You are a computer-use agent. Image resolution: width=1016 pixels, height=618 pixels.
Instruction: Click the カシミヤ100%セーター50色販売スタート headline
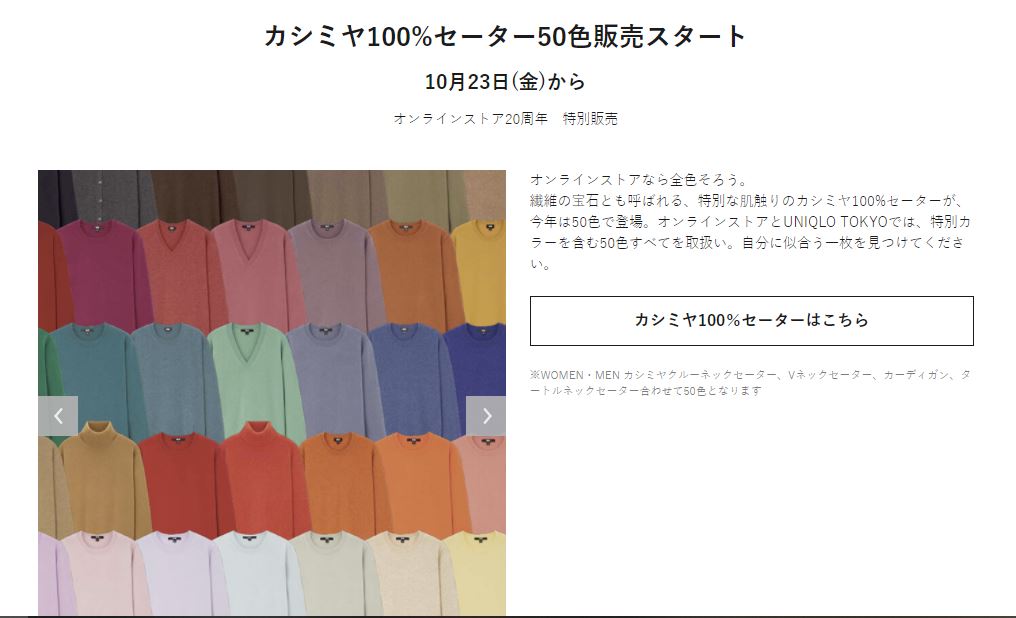505,36
